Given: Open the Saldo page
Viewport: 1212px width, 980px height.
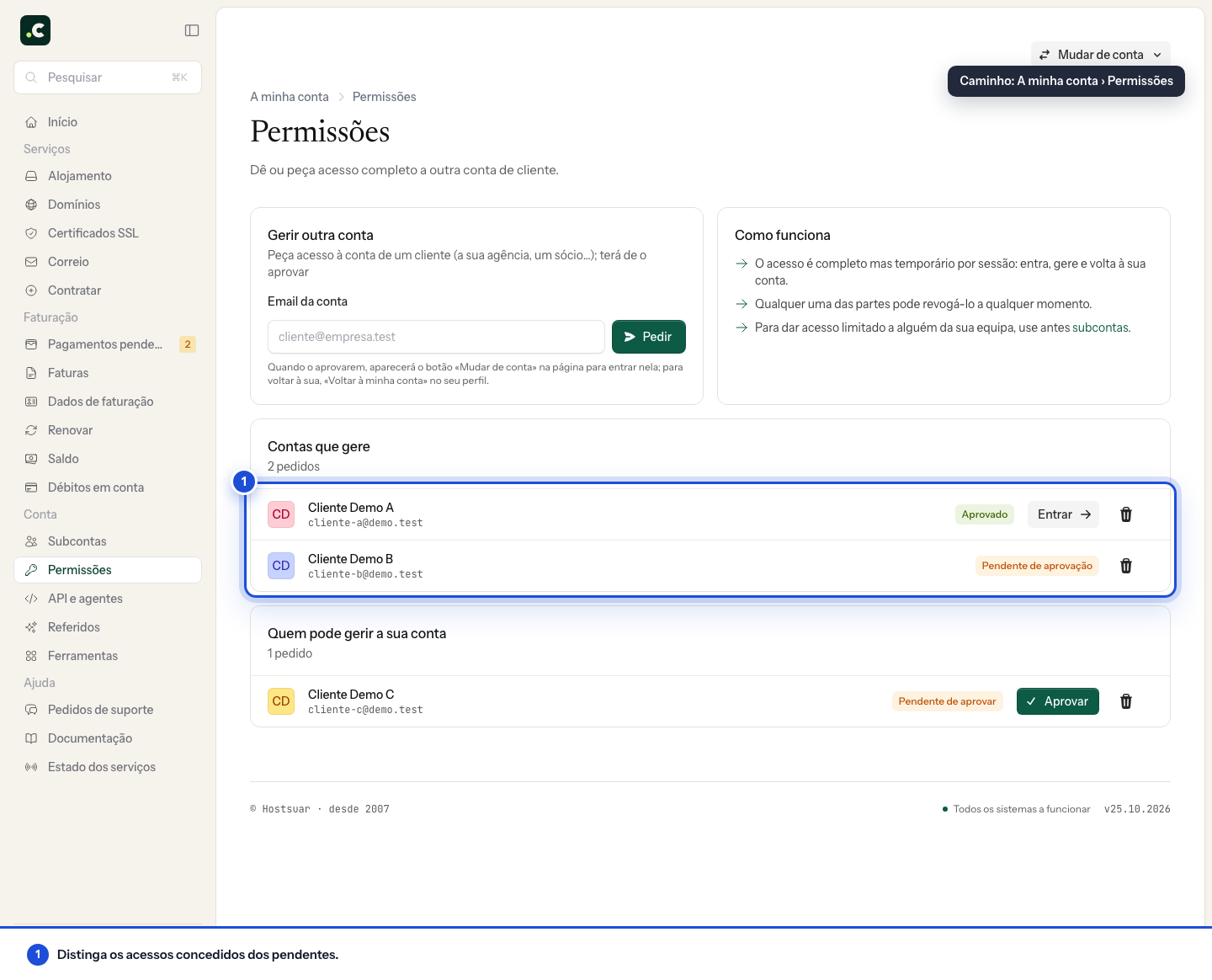Looking at the screenshot, I should [x=108, y=459].
